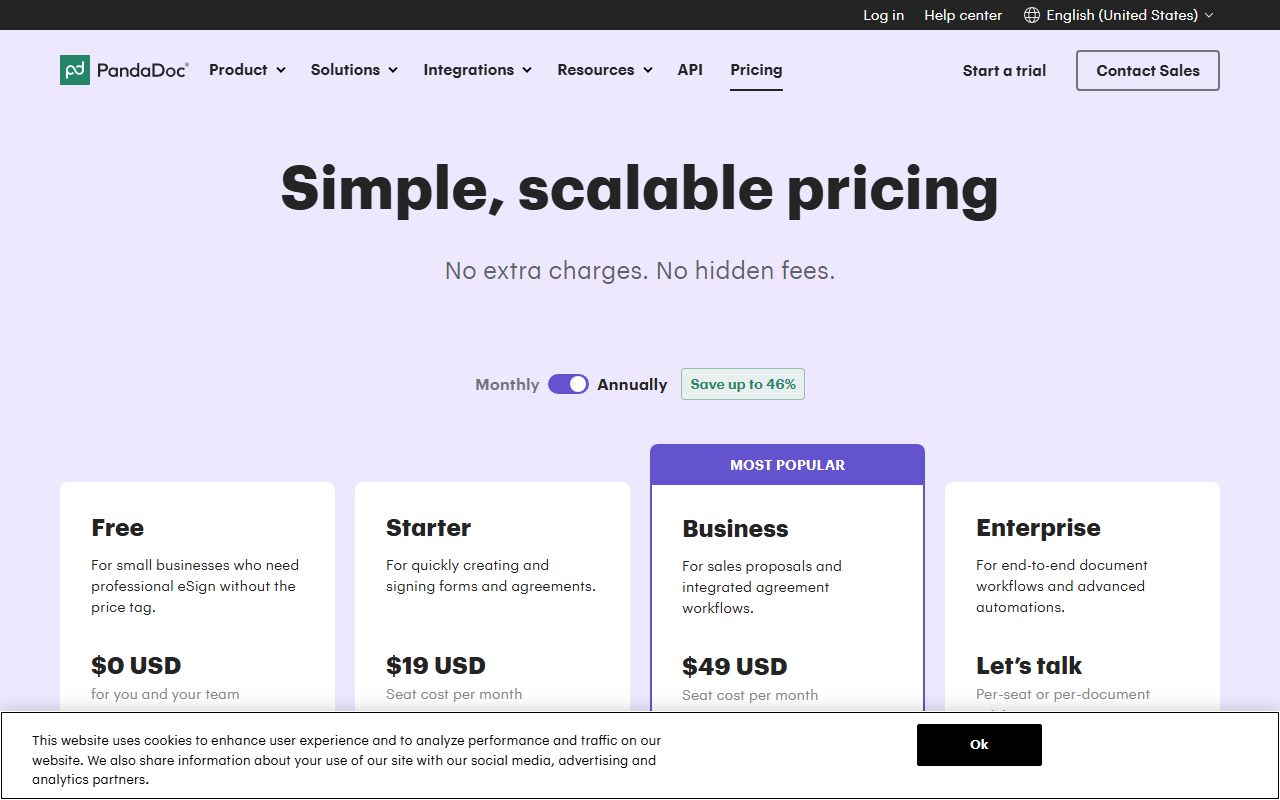
Task: Click the globe language icon
Action: tap(1032, 15)
